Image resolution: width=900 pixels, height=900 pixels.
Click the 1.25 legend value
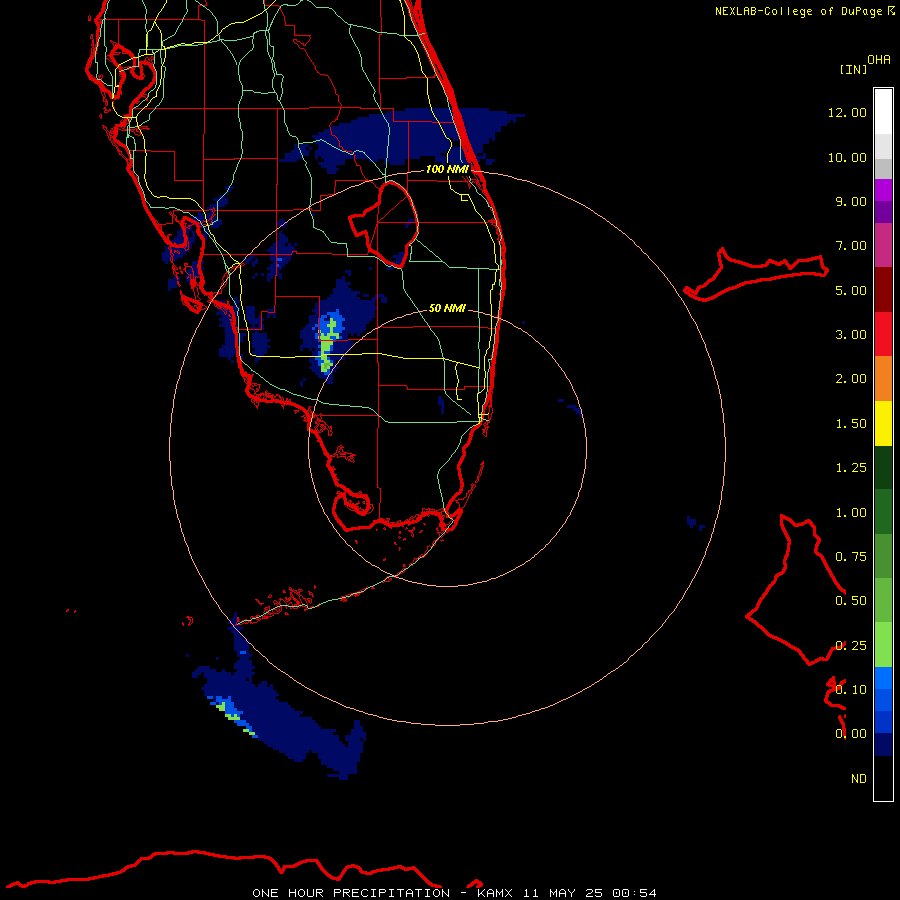coord(851,468)
